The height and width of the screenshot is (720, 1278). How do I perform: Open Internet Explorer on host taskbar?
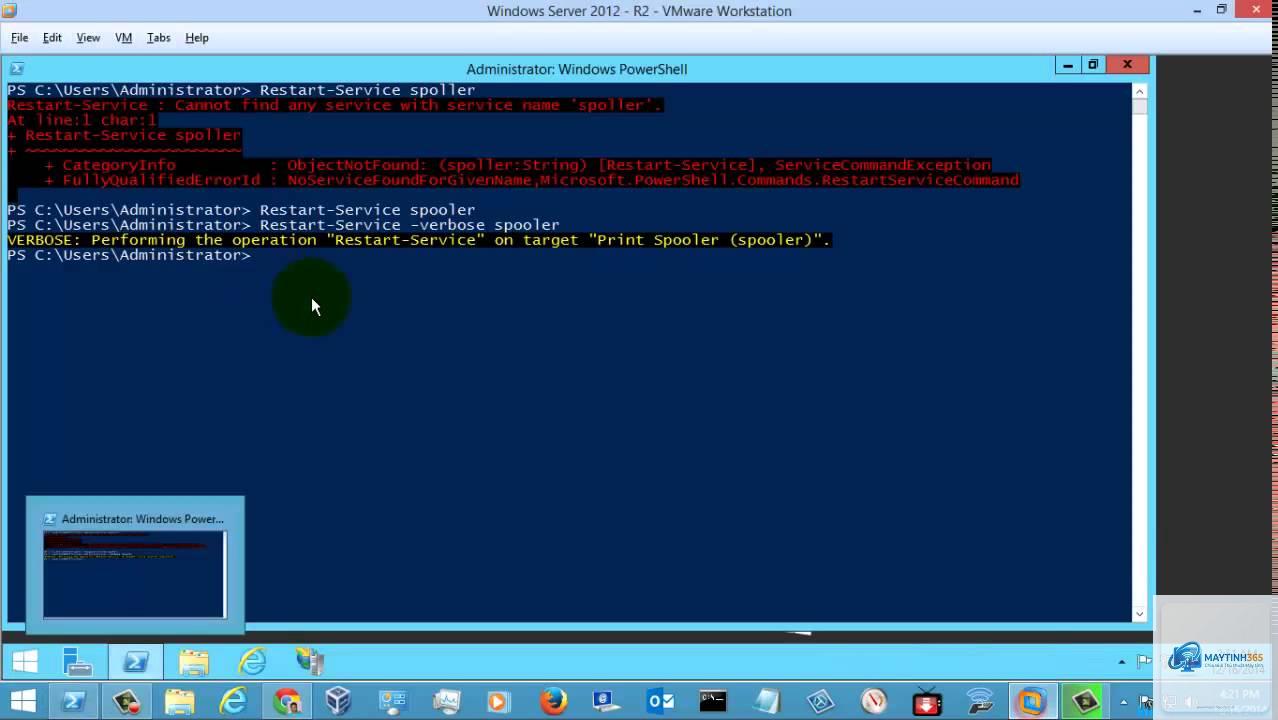pyautogui.click(x=233, y=701)
